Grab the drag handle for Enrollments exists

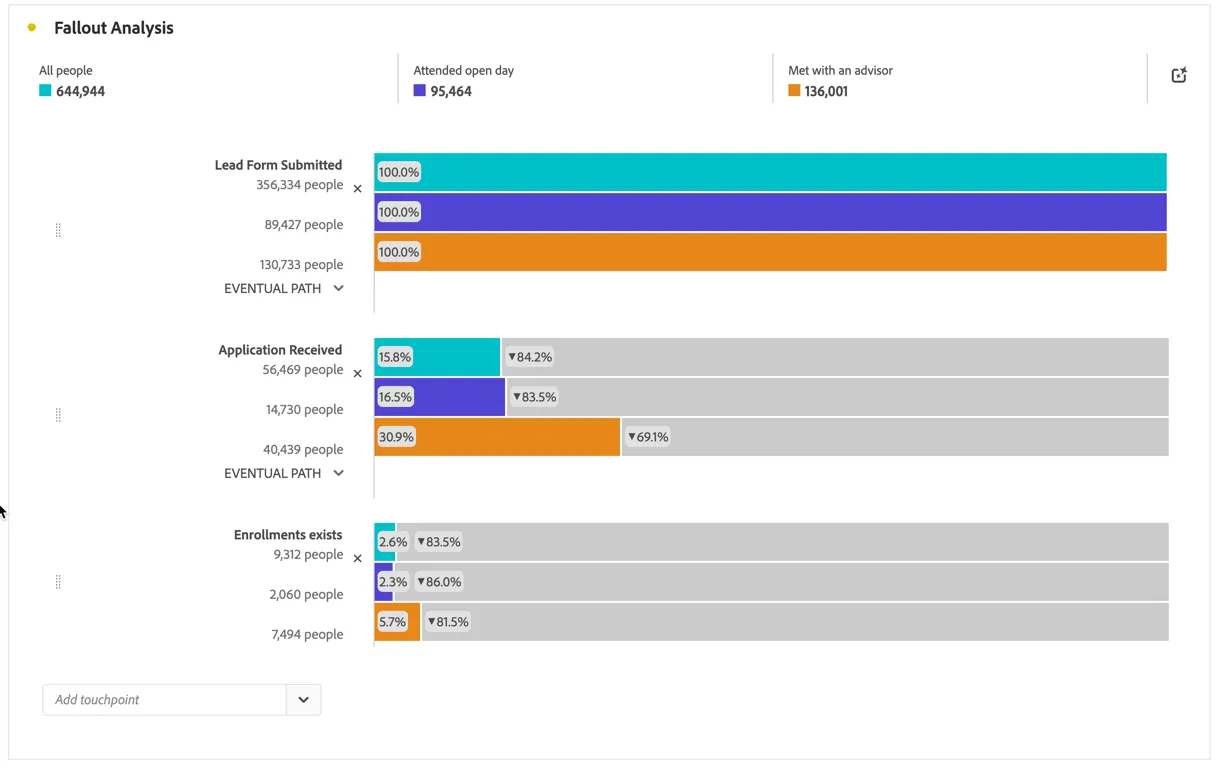pos(58,582)
